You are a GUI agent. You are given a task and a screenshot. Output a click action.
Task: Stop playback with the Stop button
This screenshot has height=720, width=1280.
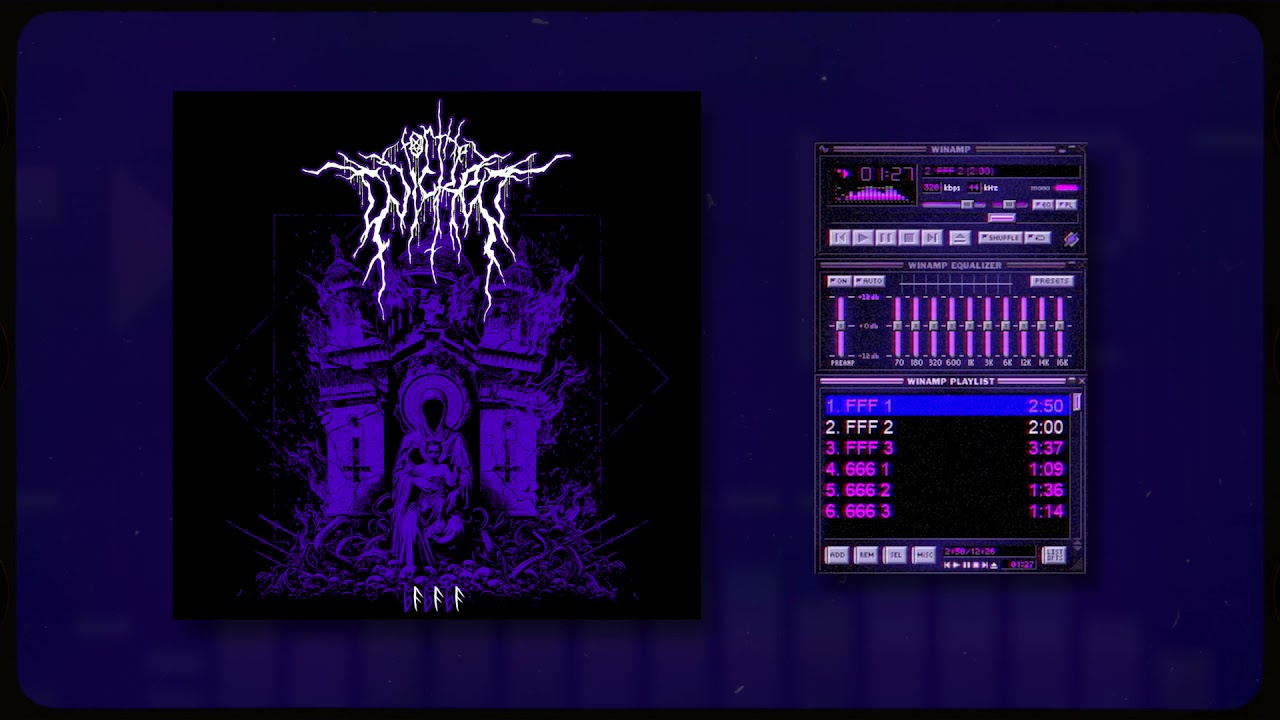909,238
